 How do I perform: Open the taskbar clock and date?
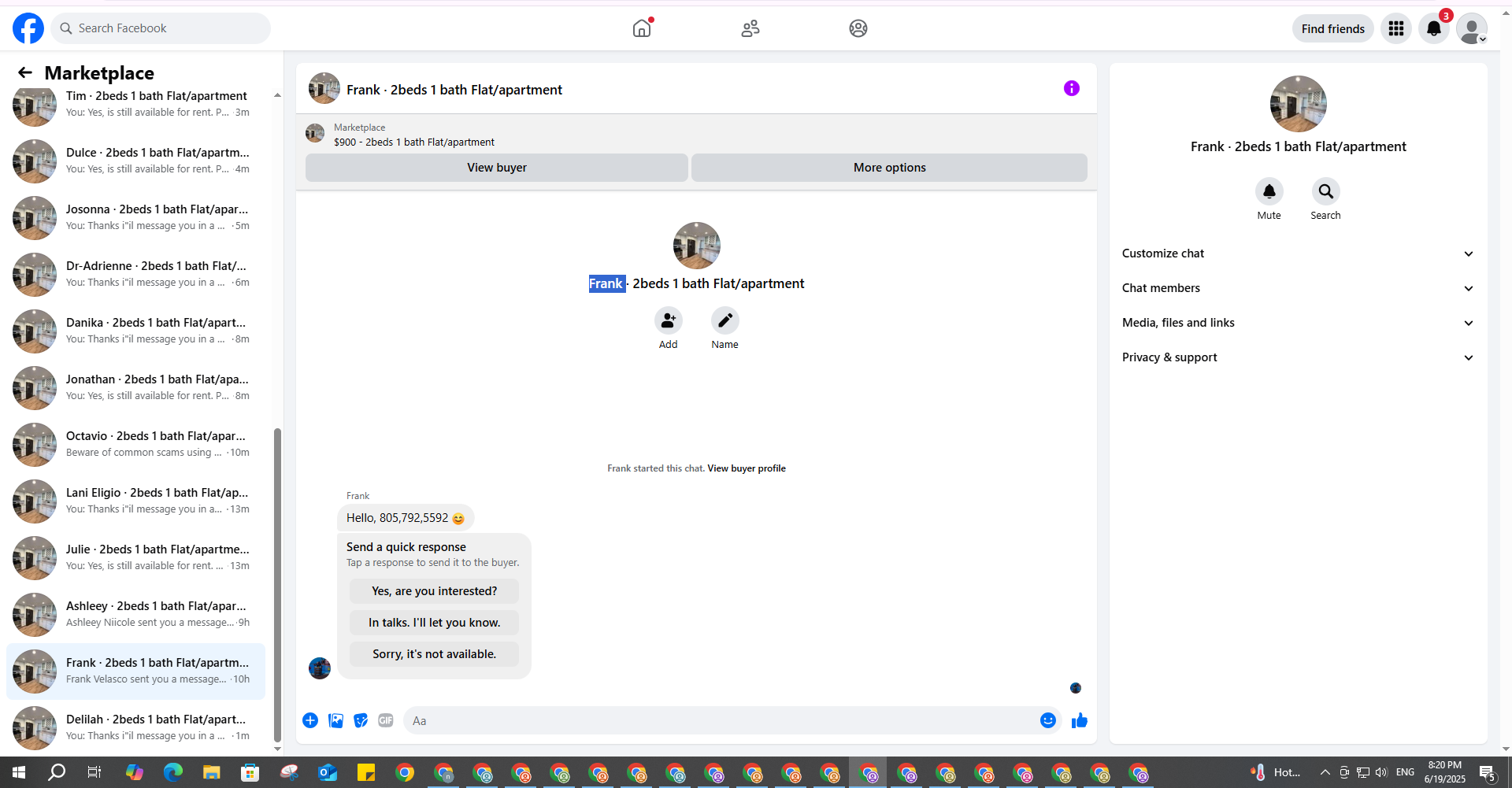point(1445,772)
